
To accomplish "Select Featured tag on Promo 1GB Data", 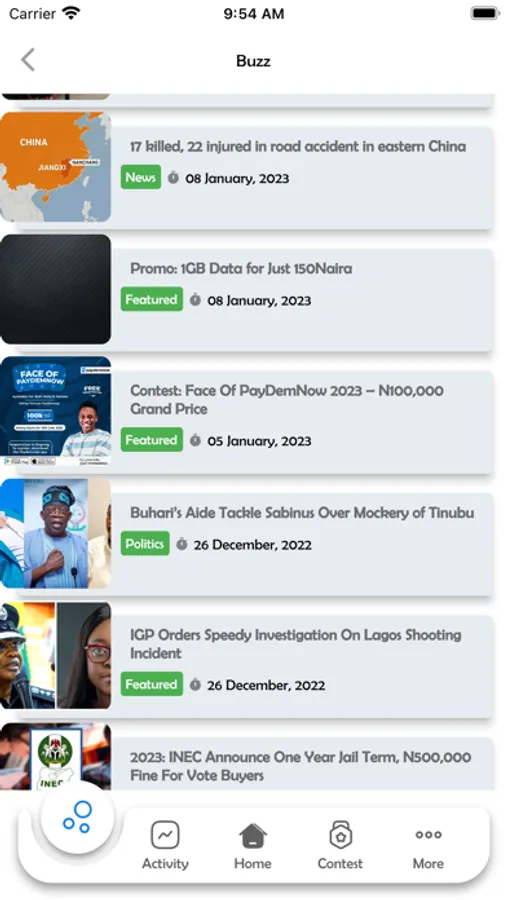I will 152,300.
